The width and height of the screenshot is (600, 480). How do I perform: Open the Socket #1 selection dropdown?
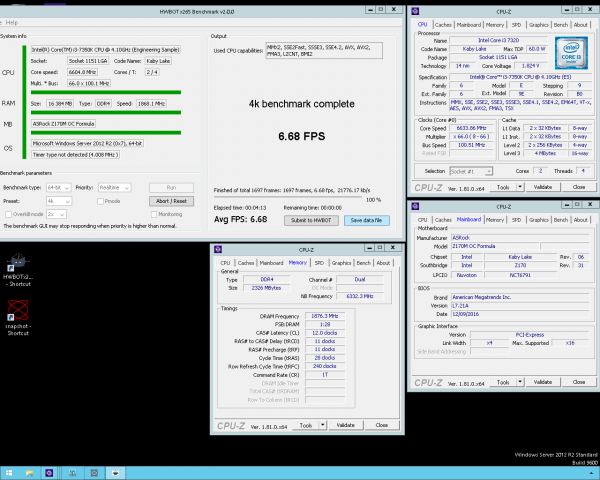[471, 171]
